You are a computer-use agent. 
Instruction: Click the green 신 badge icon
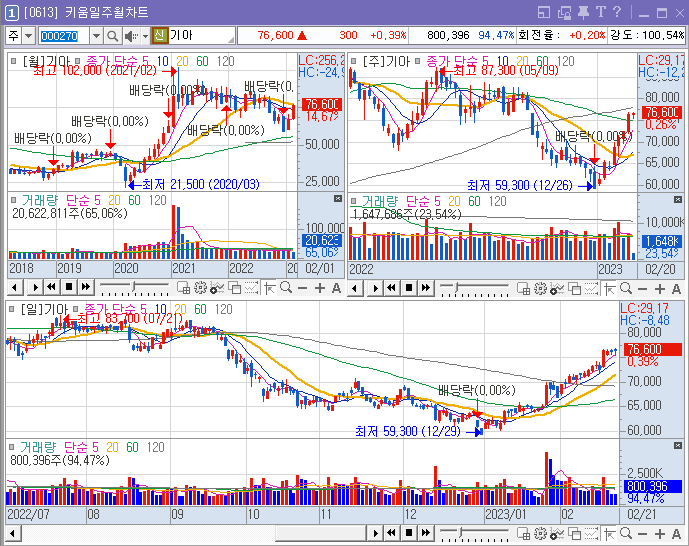[160, 35]
